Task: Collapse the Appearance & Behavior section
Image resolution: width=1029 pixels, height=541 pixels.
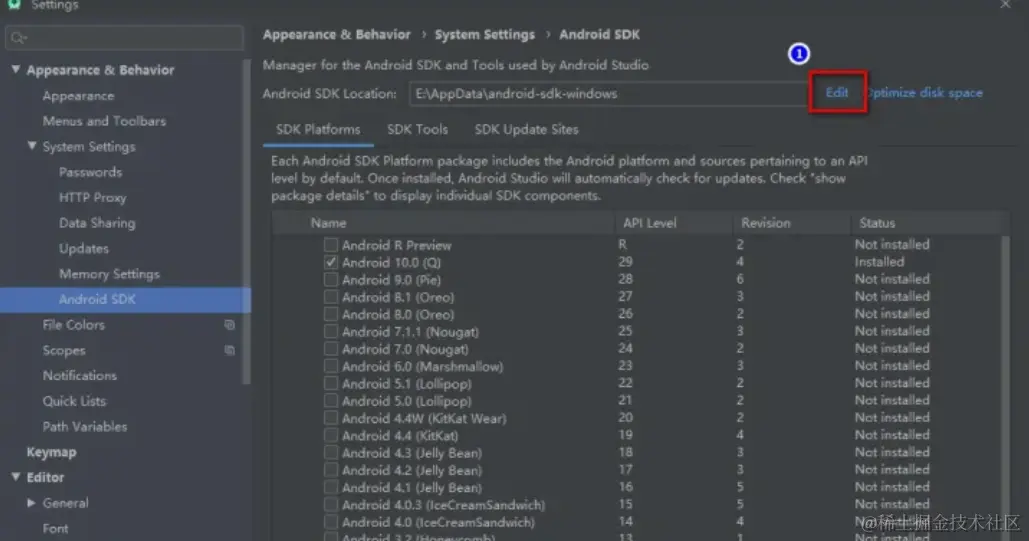Action: (x=16, y=70)
